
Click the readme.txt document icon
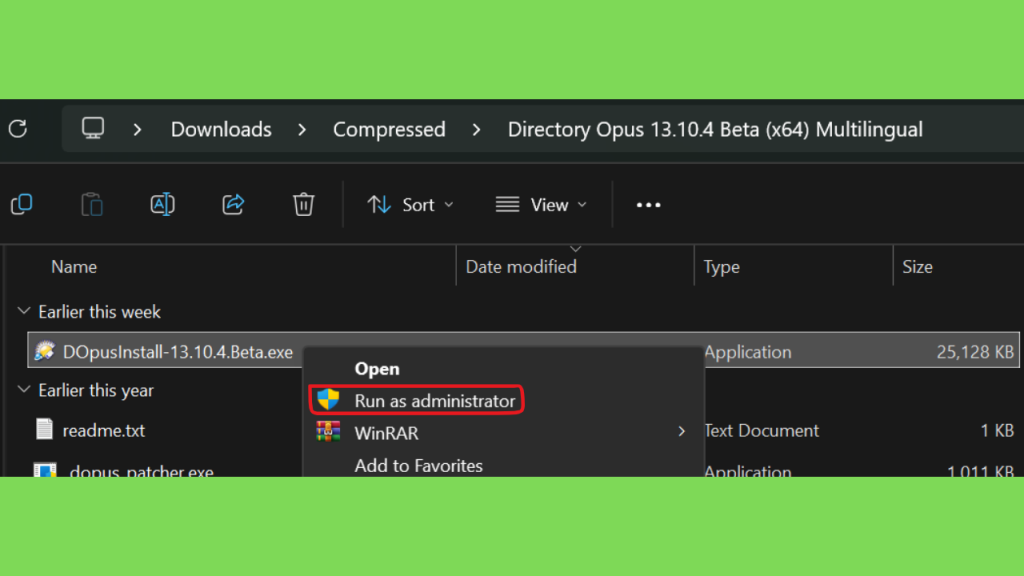click(44, 429)
